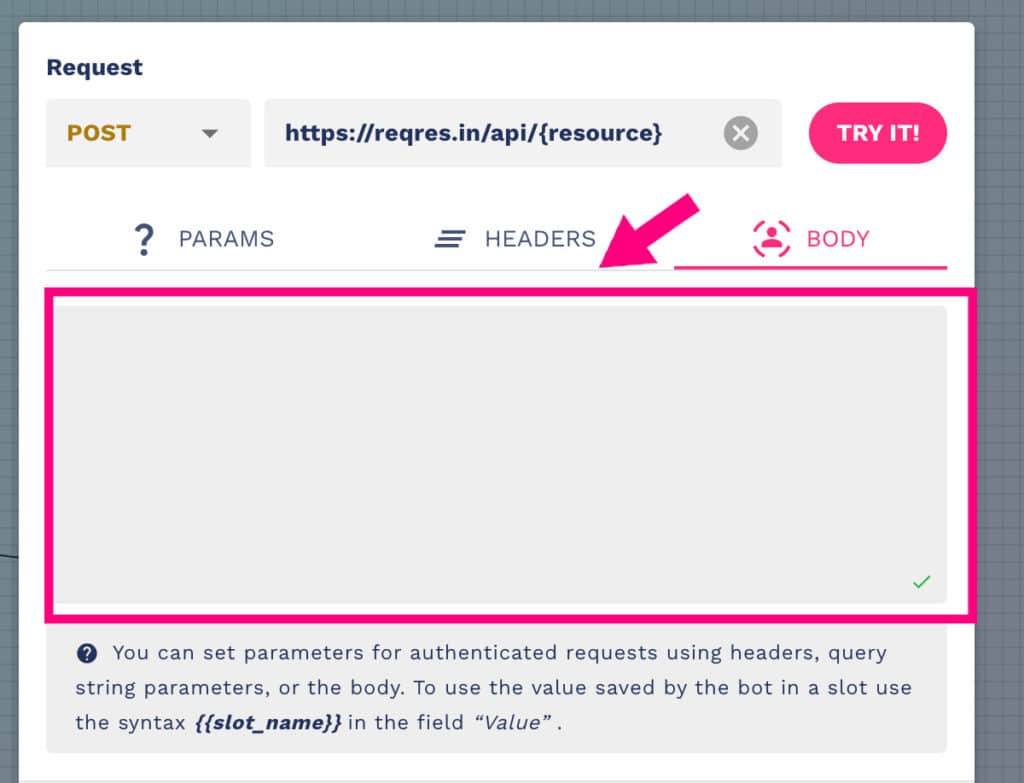Screen dimensions: 1024x783
Task: Clear the request URL with the X icon
Action: [741, 133]
